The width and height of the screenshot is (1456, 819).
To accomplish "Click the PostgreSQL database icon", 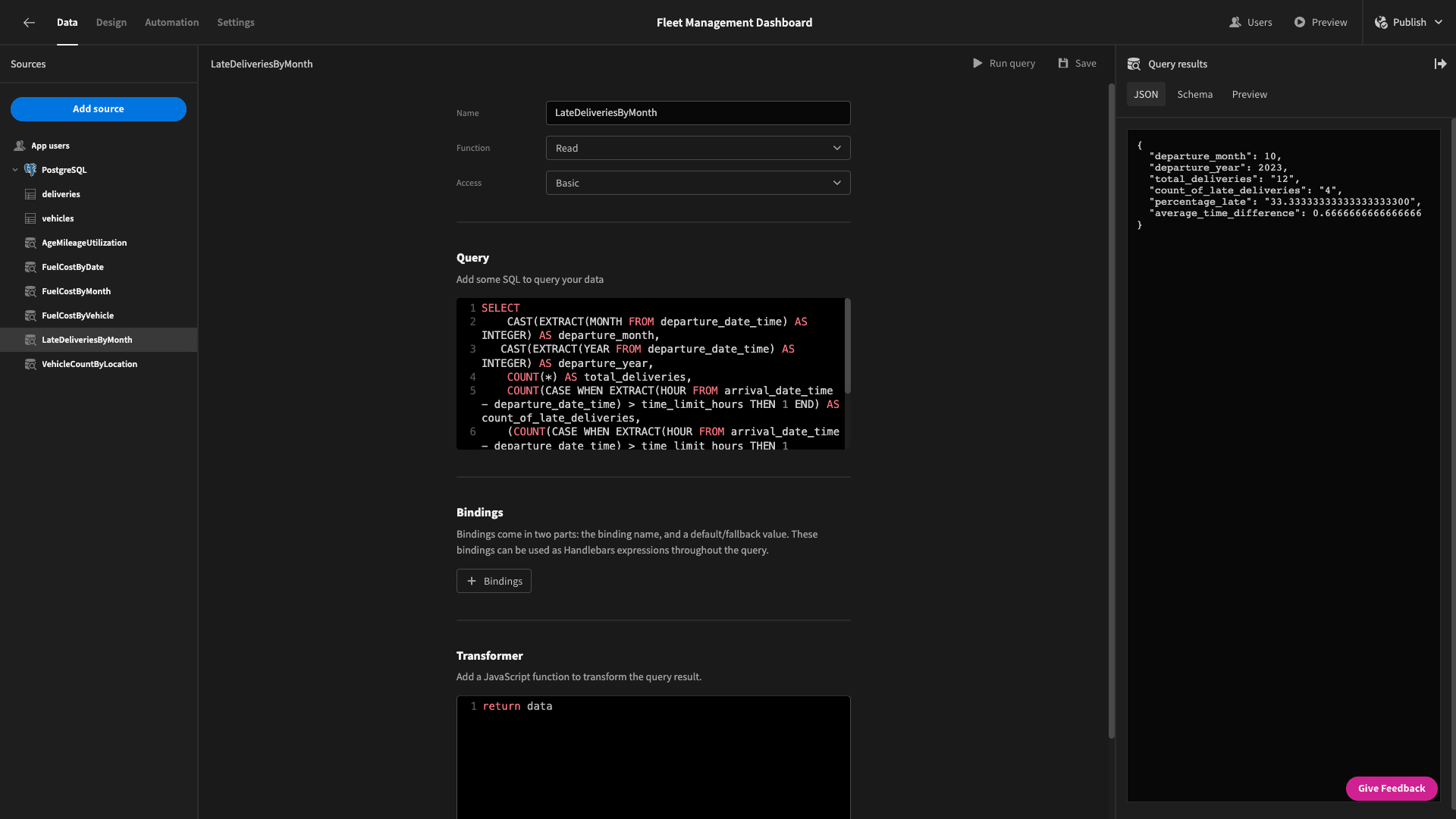I will (x=30, y=169).
